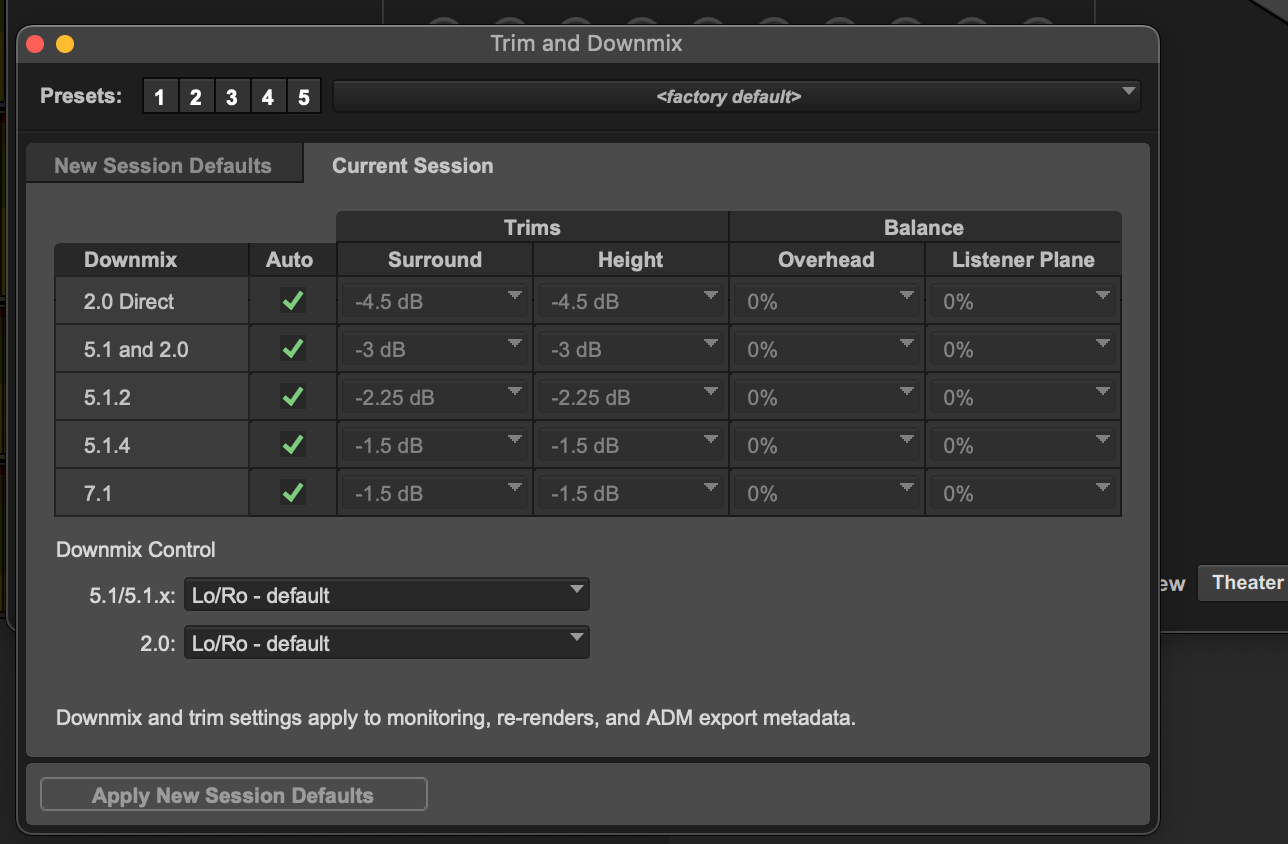1288x844 pixels.
Task: Open Overhead balance dropdown for 5.1.4
Action: tap(827, 445)
